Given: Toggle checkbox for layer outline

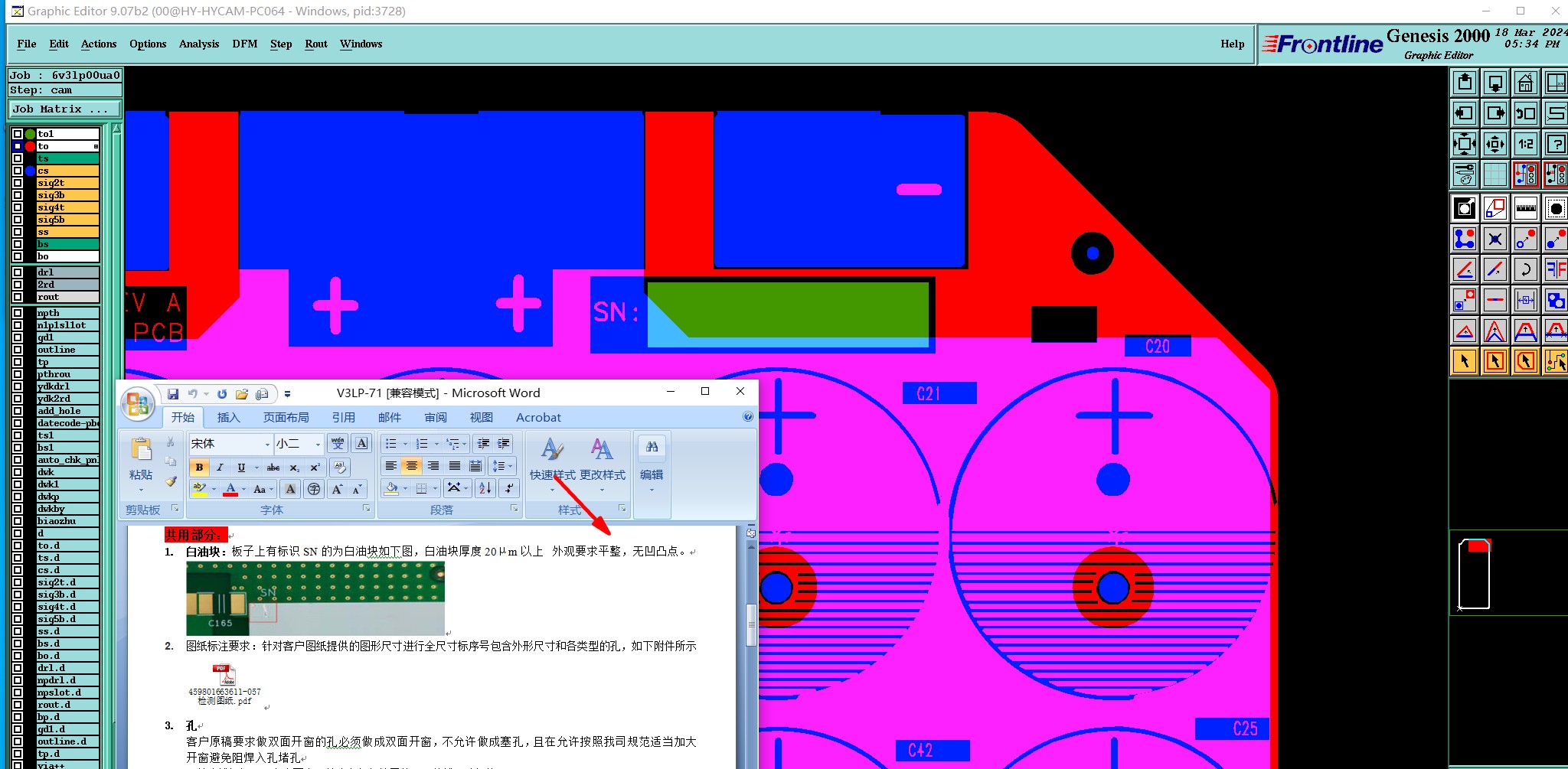Looking at the screenshot, I should point(18,350).
